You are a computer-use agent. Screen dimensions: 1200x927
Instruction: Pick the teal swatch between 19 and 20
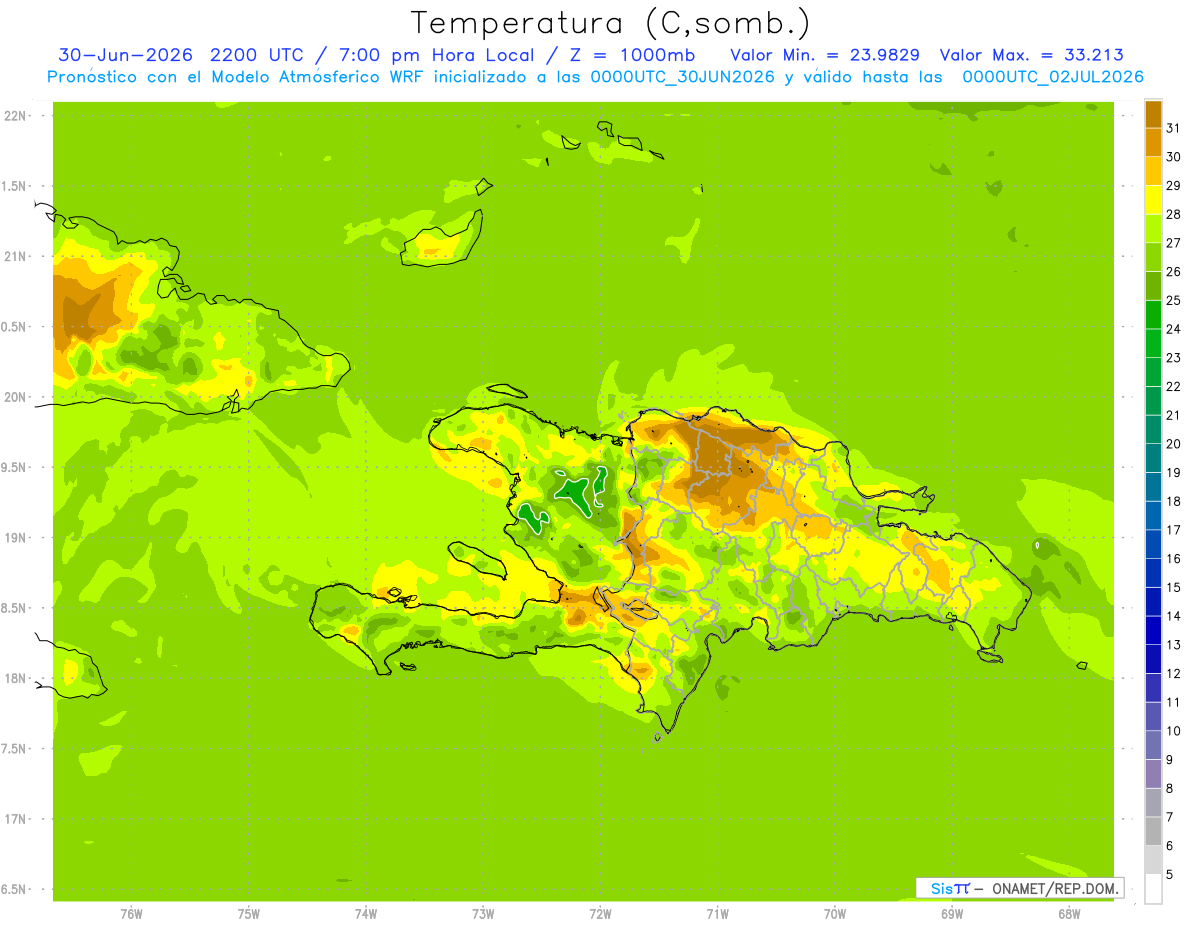tap(1153, 458)
